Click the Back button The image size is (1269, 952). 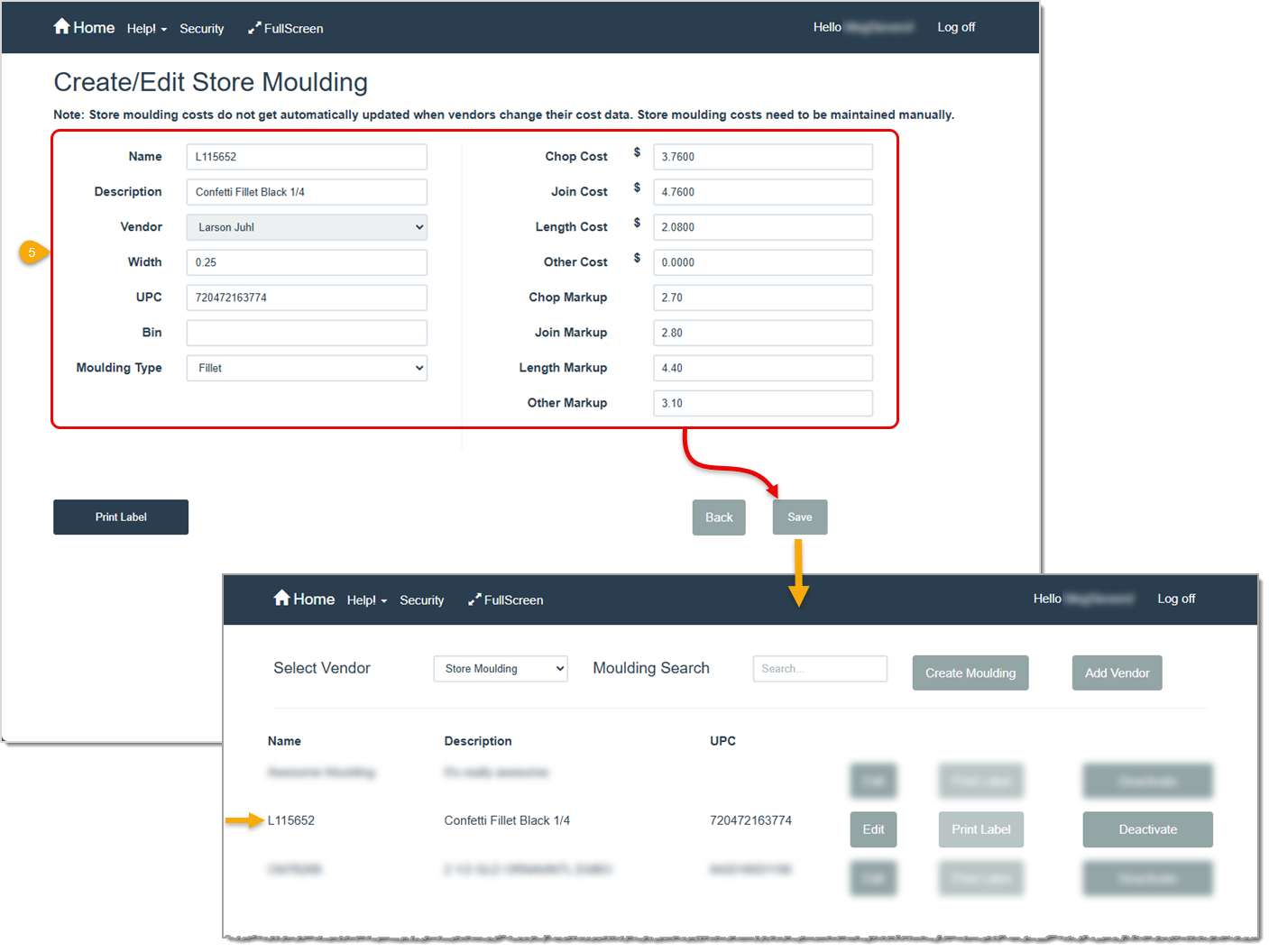point(718,517)
